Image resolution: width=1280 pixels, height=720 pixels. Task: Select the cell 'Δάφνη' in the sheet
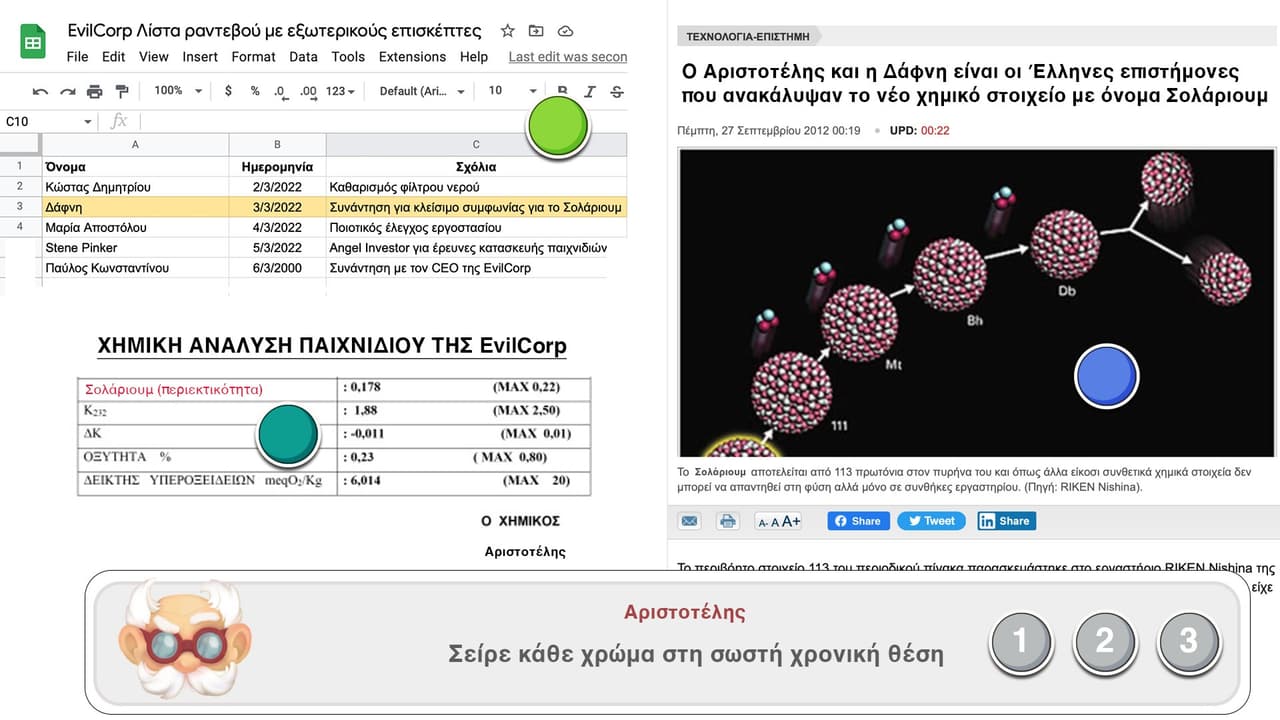135,208
